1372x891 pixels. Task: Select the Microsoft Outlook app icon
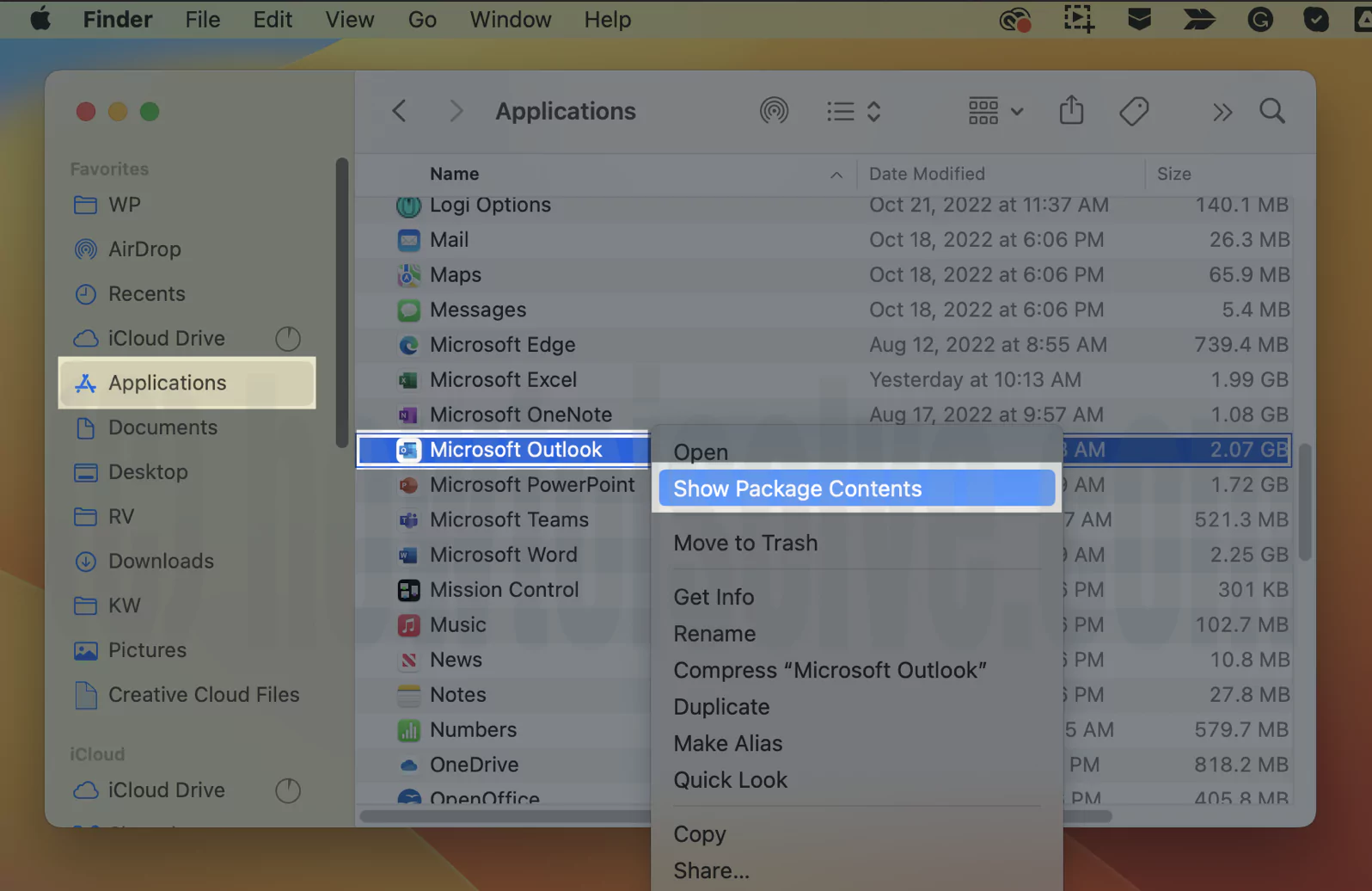408,450
